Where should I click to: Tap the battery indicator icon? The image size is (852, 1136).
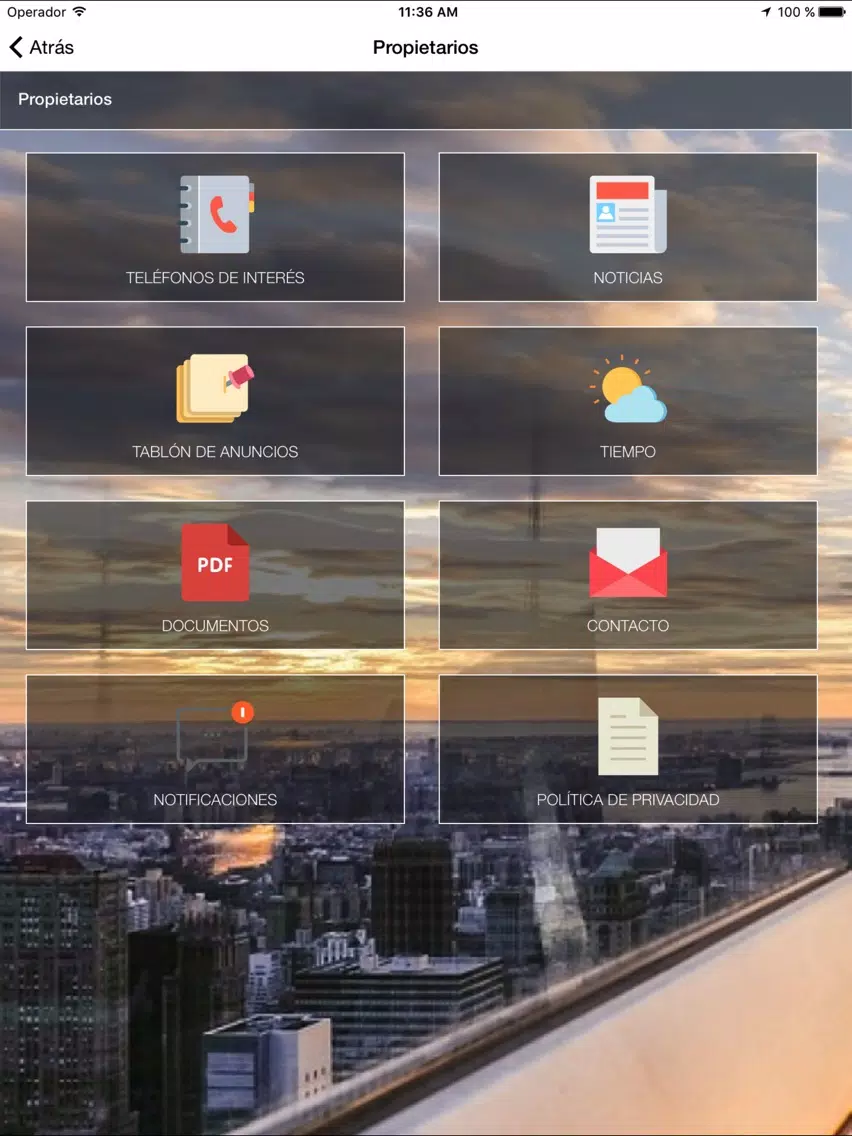tap(832, 12)
